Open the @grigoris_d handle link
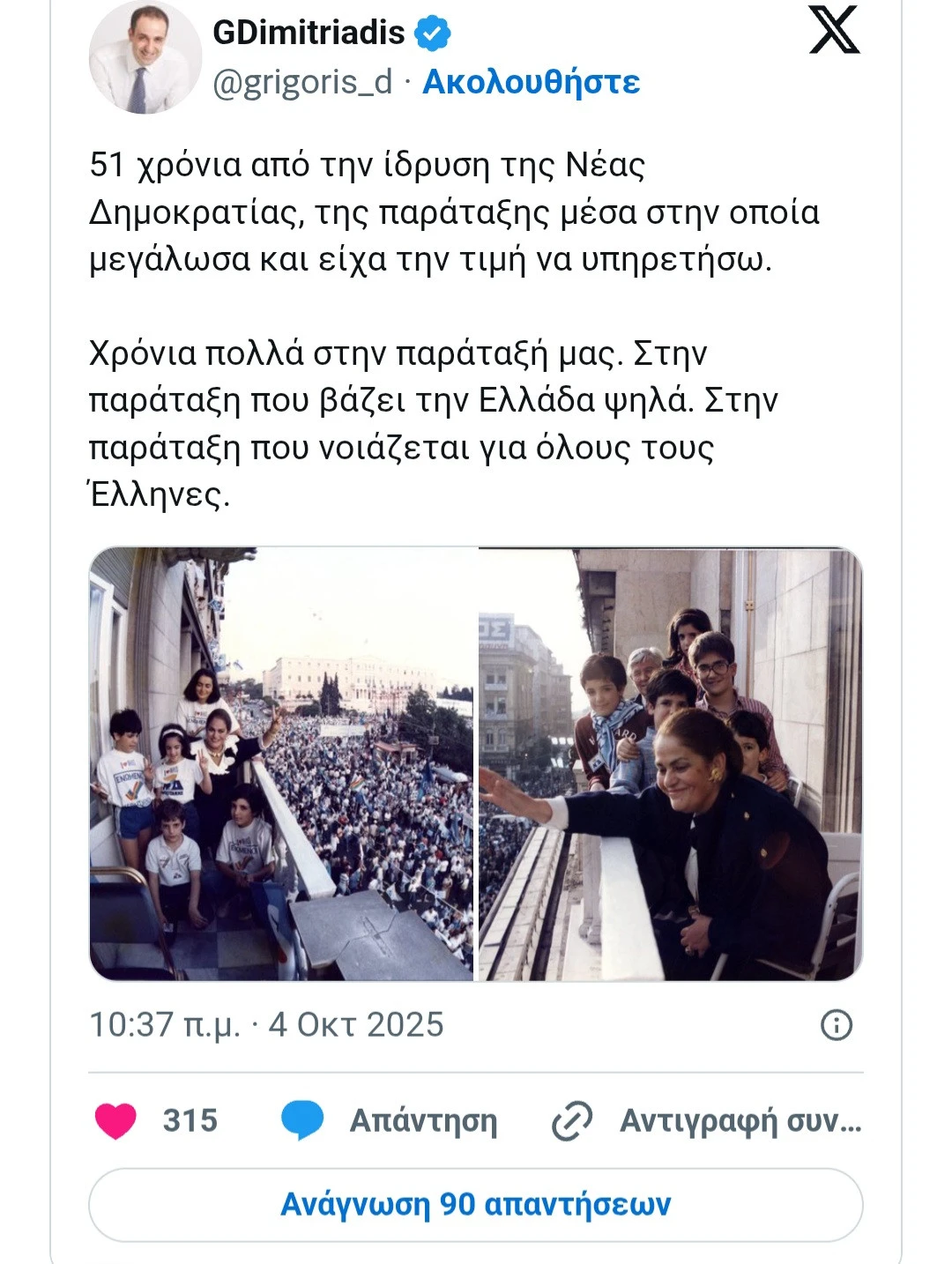Image resolution: width=952 pixels, height=1264 pixels. point(302,82)
